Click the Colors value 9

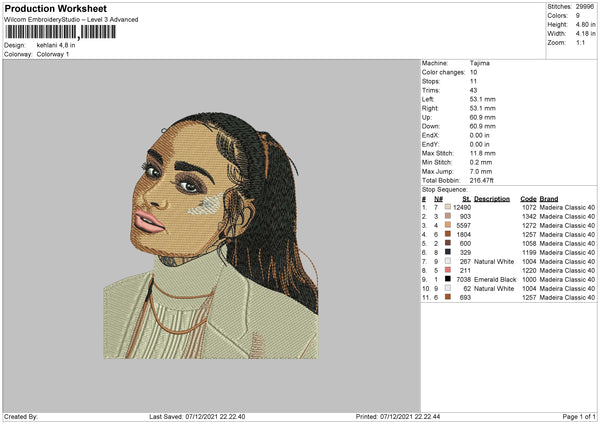(x=577, y=16)
